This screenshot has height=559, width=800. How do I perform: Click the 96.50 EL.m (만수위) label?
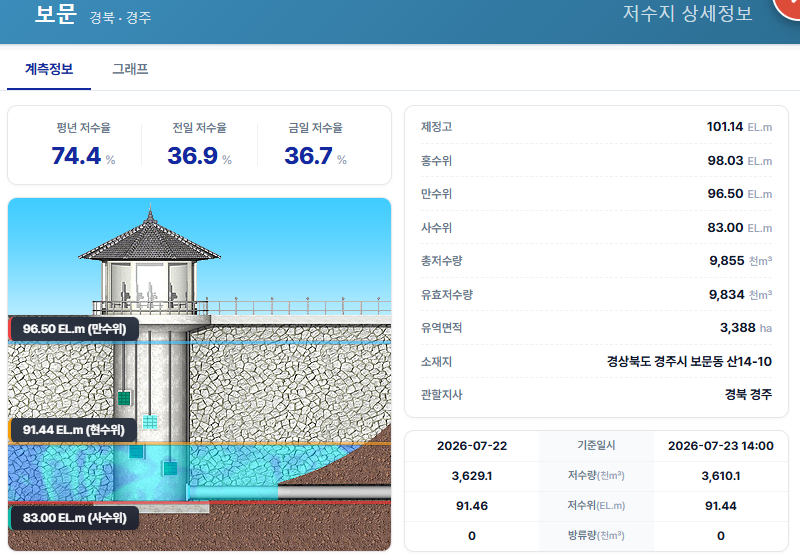74,329
